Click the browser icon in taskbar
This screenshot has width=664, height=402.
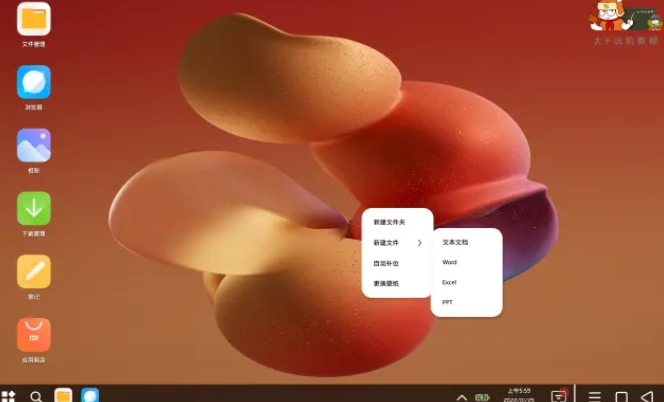[x=90, y=396]
